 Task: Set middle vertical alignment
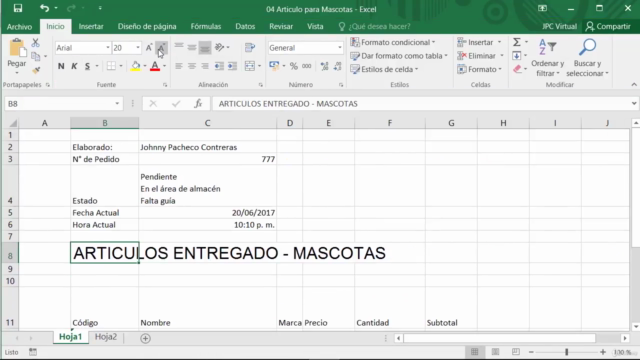click(x=191, y=48)
